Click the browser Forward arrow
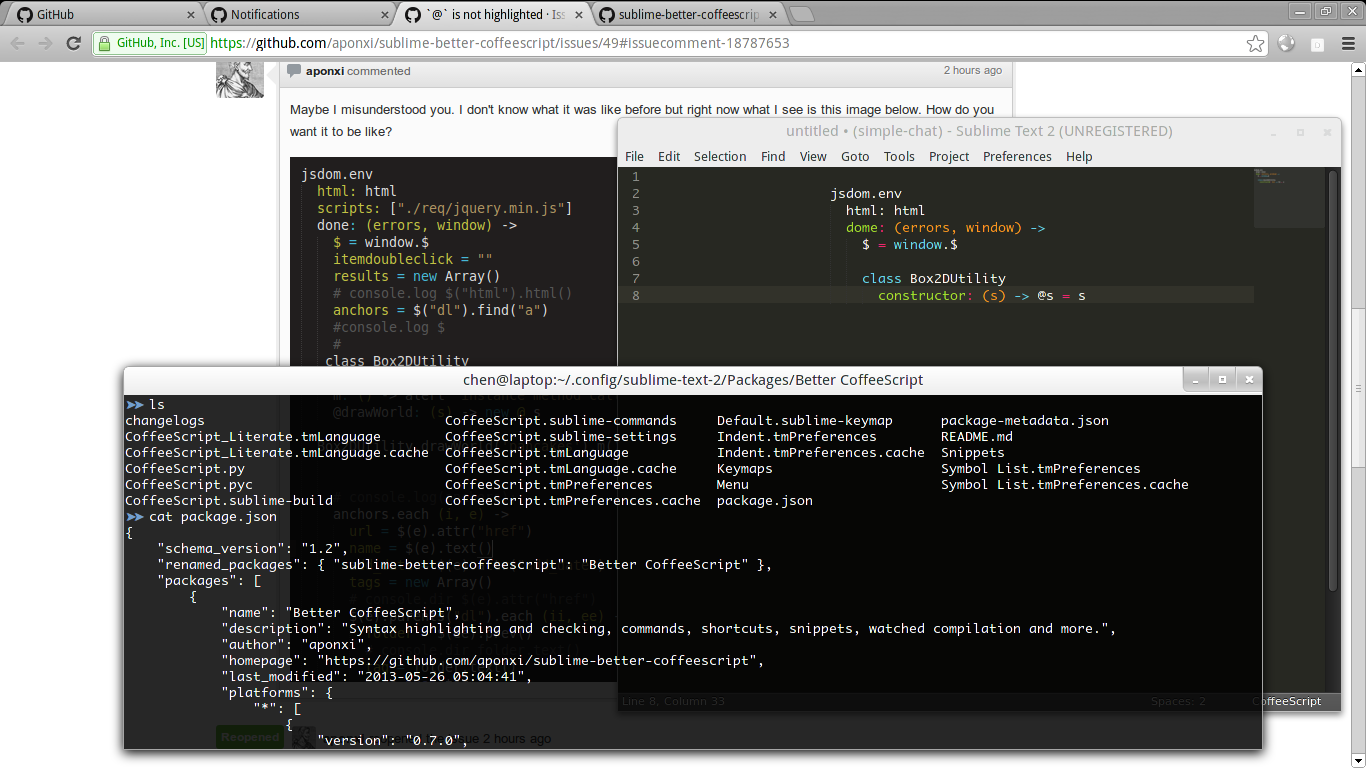 pyautogui.click(x=45, y=43)
